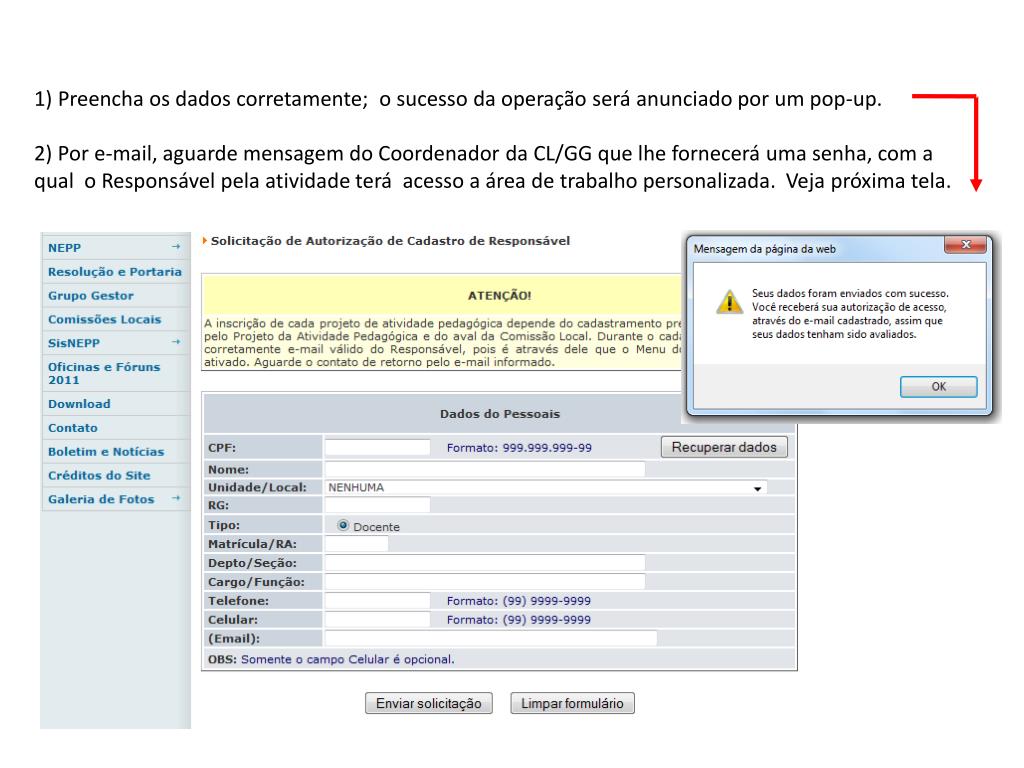Open the NEPP sidebar menu item
The width and height of the screenshot is (1024, 768).
coord(65,248)
